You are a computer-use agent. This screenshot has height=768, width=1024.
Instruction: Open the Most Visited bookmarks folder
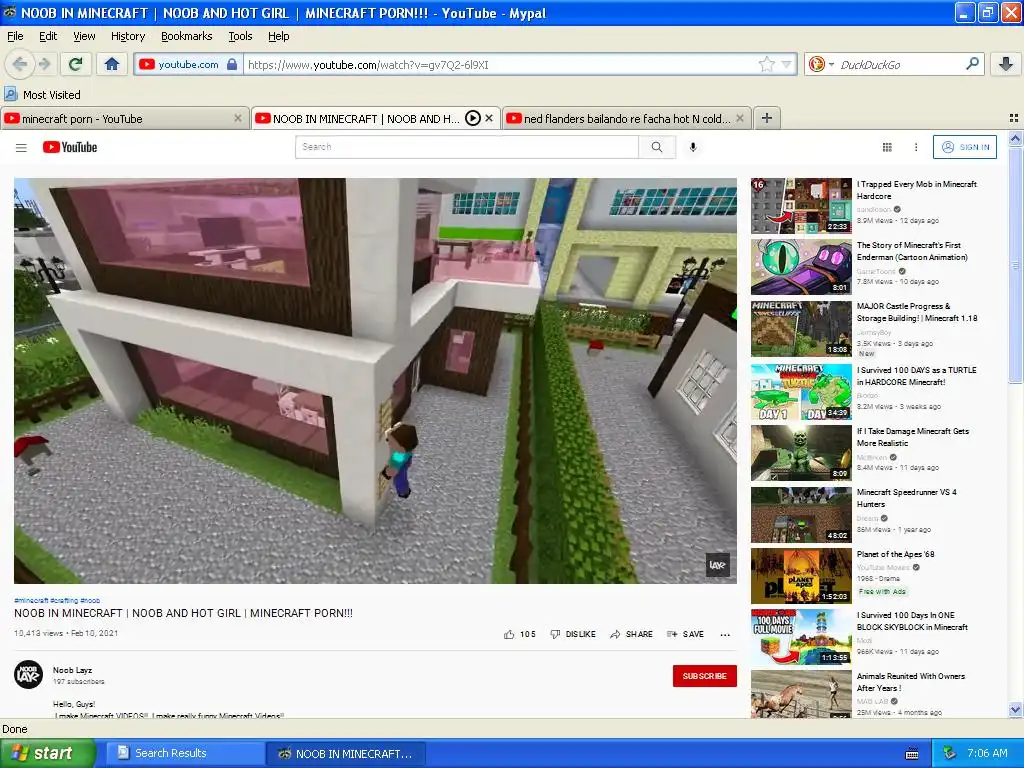43,95
